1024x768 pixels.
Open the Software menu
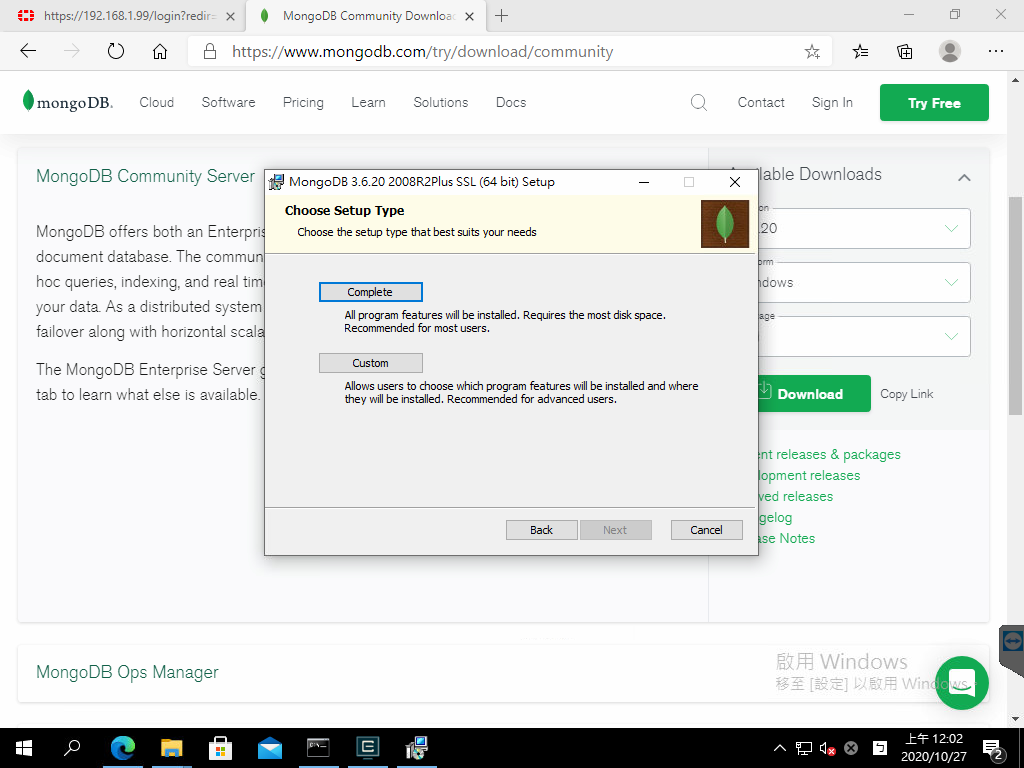pyautogui.click(x=229, y=103)
